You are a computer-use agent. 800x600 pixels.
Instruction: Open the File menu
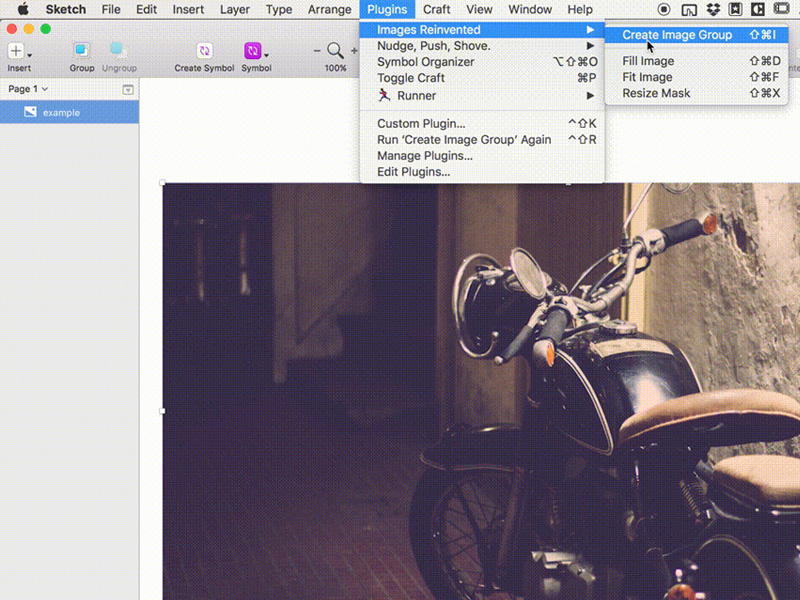coord(111,9)
